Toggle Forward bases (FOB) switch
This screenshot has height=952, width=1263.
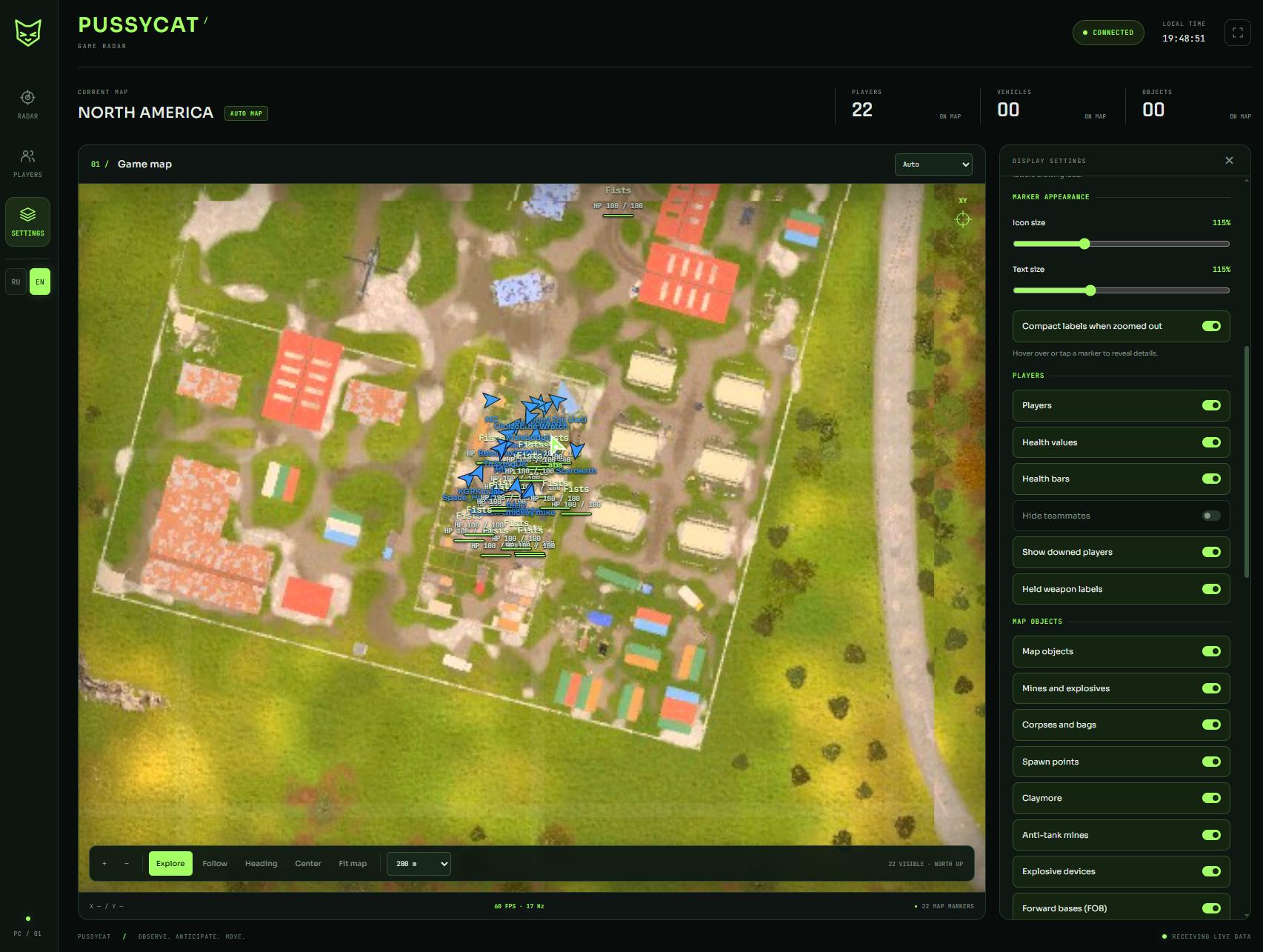click(1211, 908)
